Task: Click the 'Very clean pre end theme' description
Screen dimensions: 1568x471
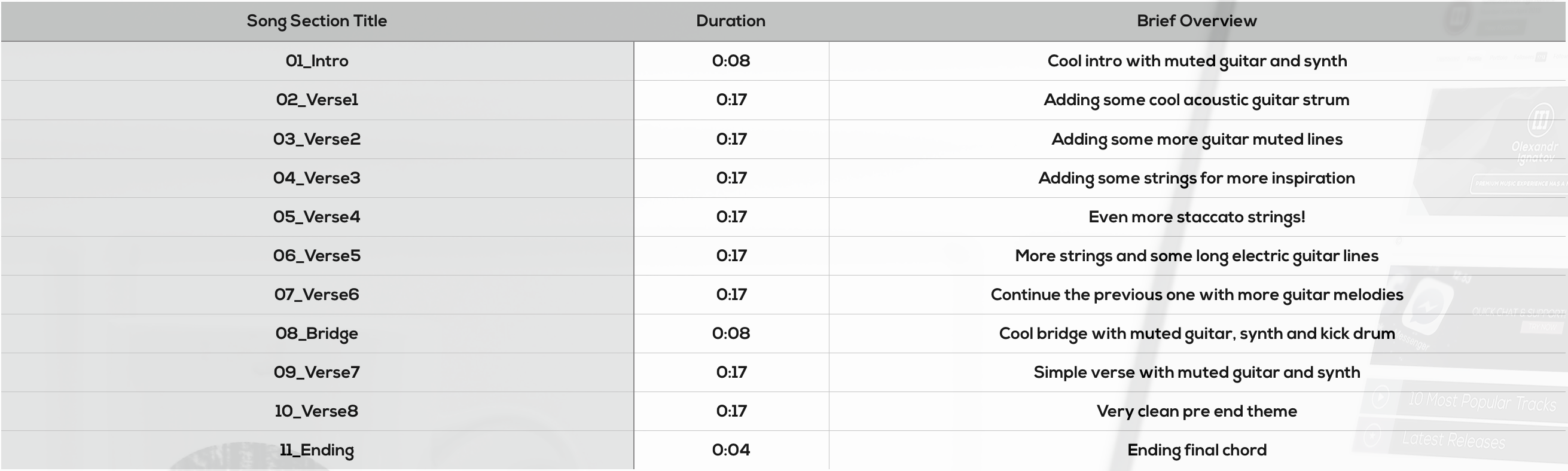Action: coord(1197,411)
